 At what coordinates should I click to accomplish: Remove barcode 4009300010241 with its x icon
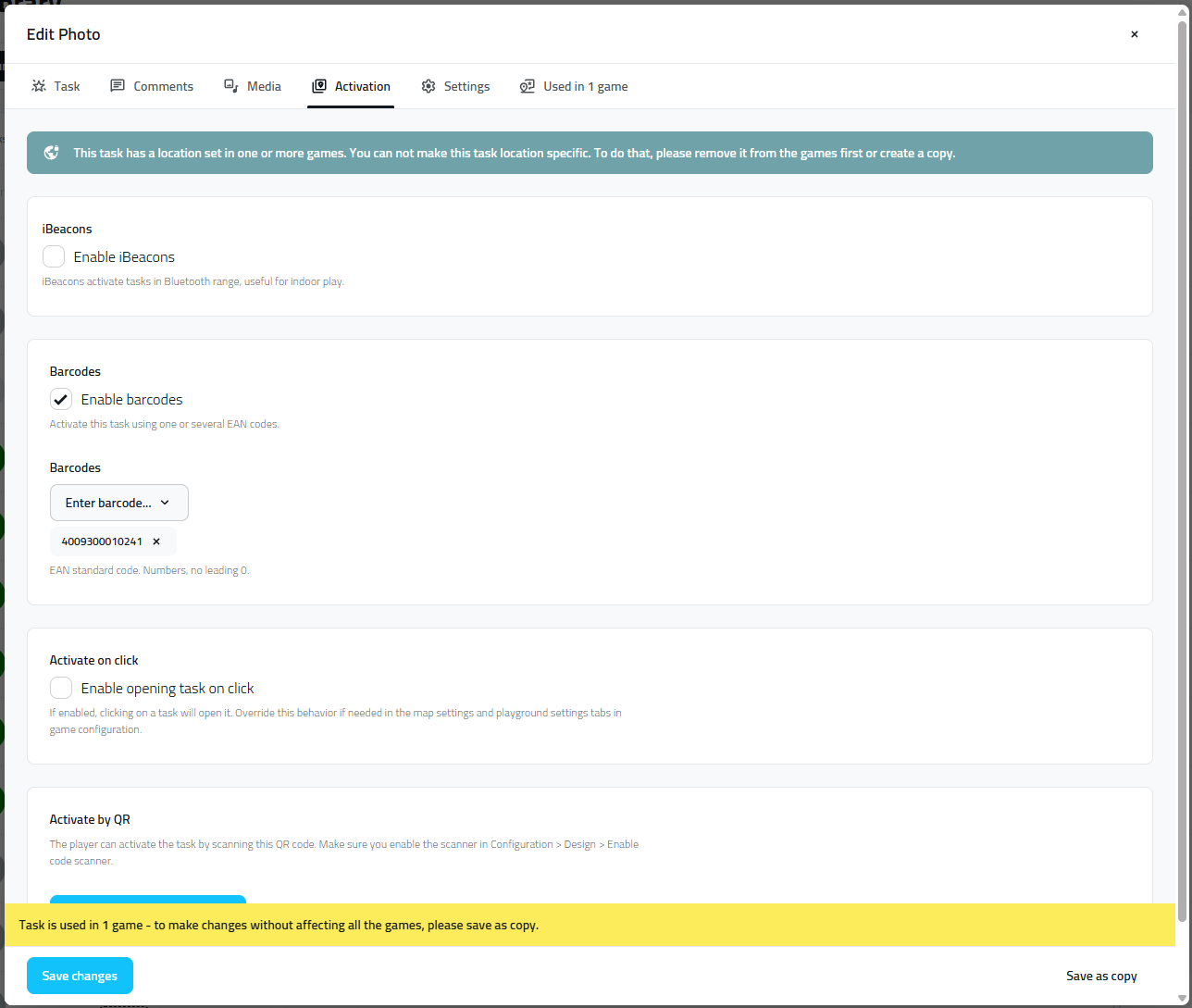pos(156,541)
